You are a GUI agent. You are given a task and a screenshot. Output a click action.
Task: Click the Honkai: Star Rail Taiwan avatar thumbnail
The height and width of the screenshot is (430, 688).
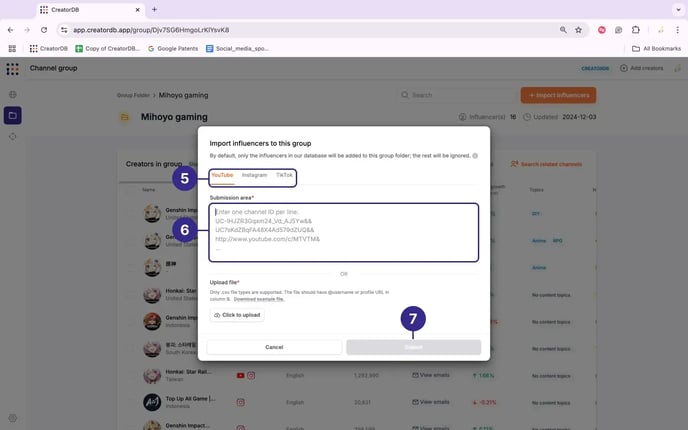coord(152,375)
